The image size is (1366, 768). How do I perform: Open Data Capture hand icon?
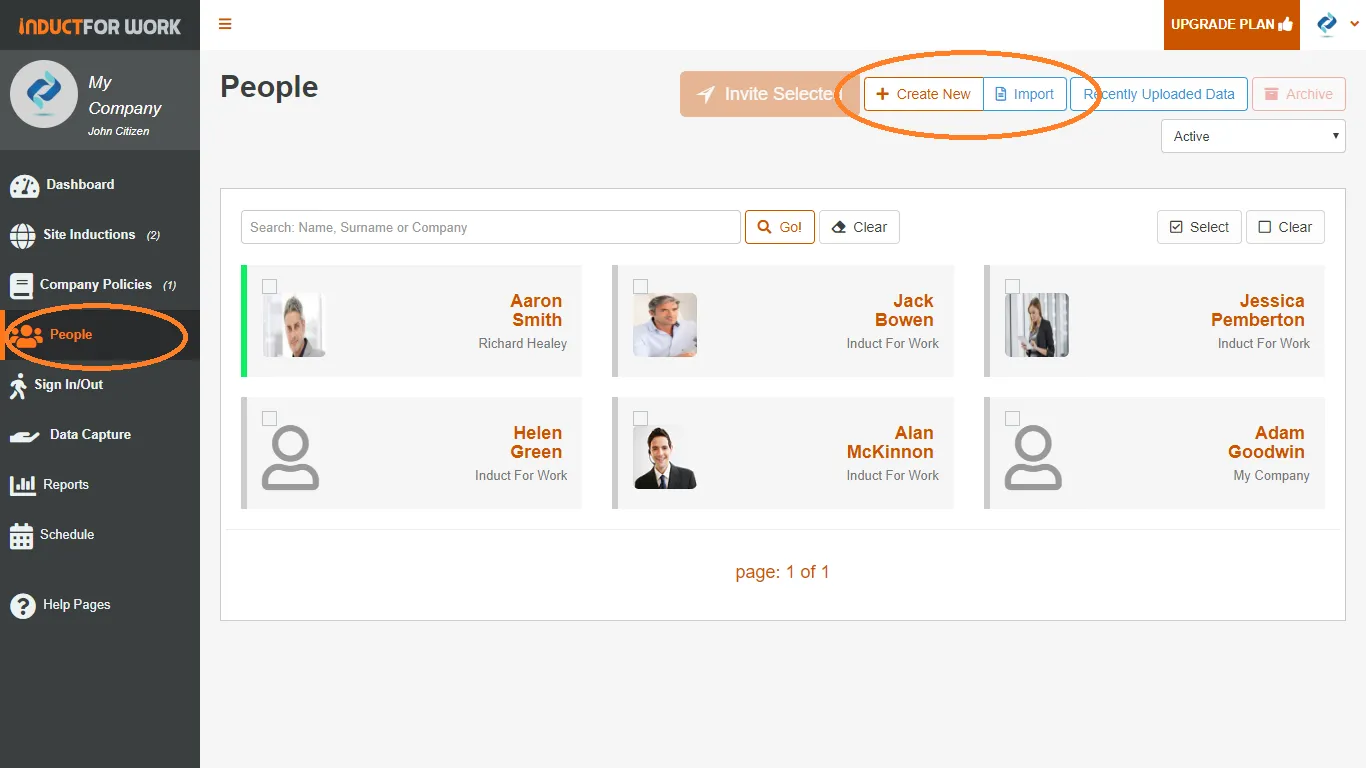(x=24, y=436)
